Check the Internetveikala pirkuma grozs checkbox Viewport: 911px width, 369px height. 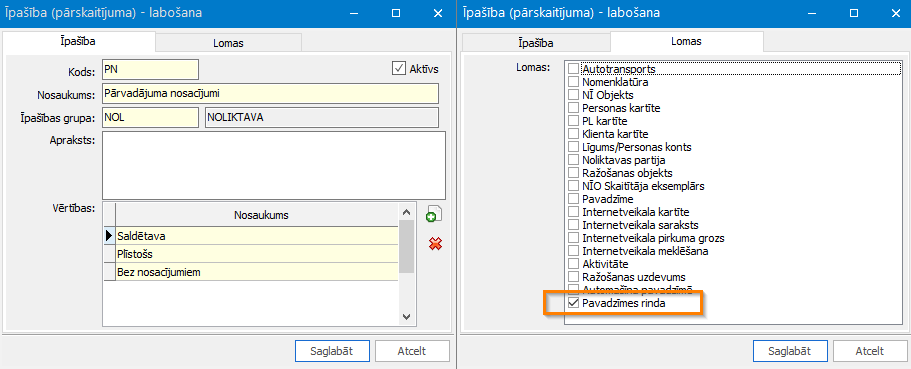click(x=573, y=238)
